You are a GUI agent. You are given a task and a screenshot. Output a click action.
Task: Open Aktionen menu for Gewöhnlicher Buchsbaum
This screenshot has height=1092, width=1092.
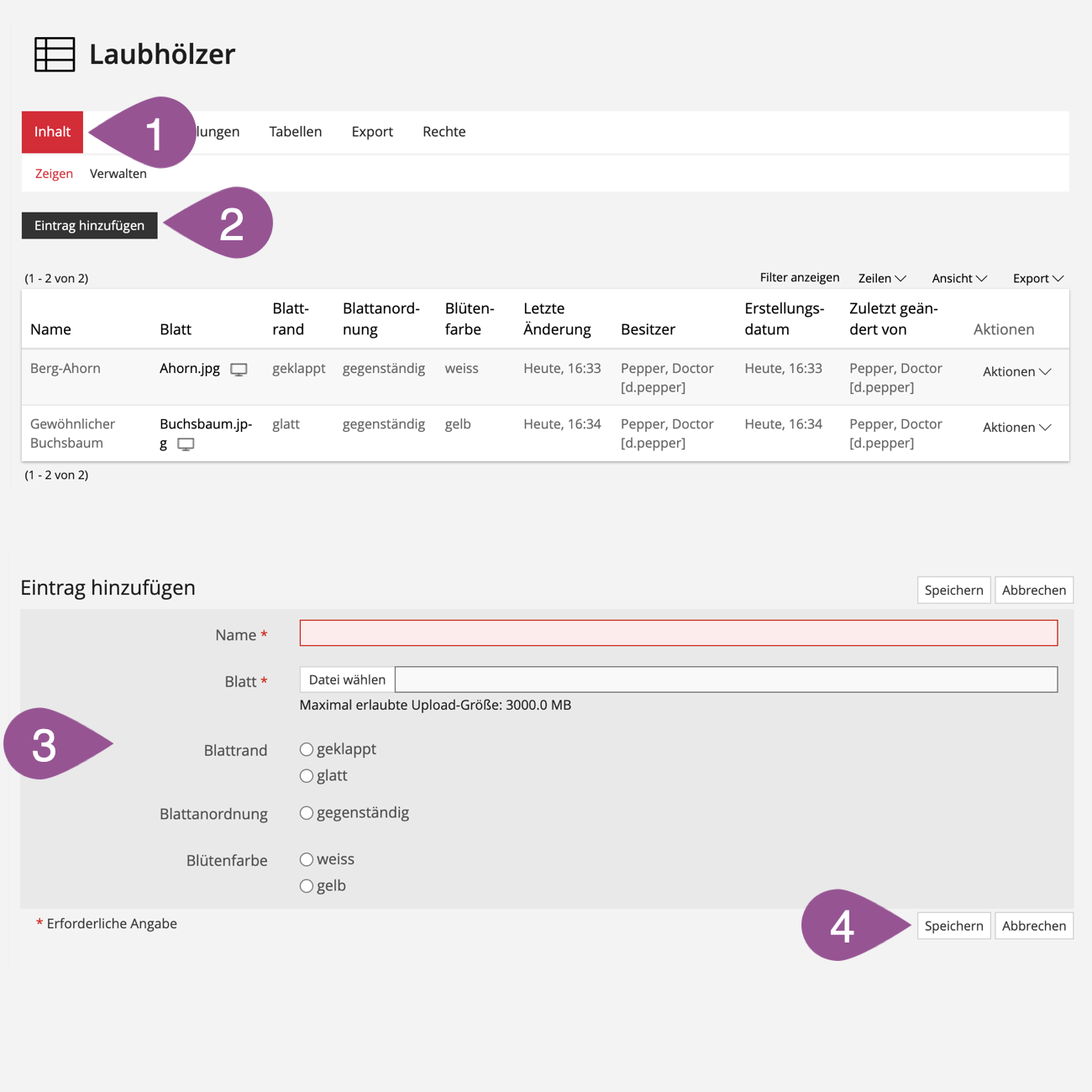[x=1016, y=428]
